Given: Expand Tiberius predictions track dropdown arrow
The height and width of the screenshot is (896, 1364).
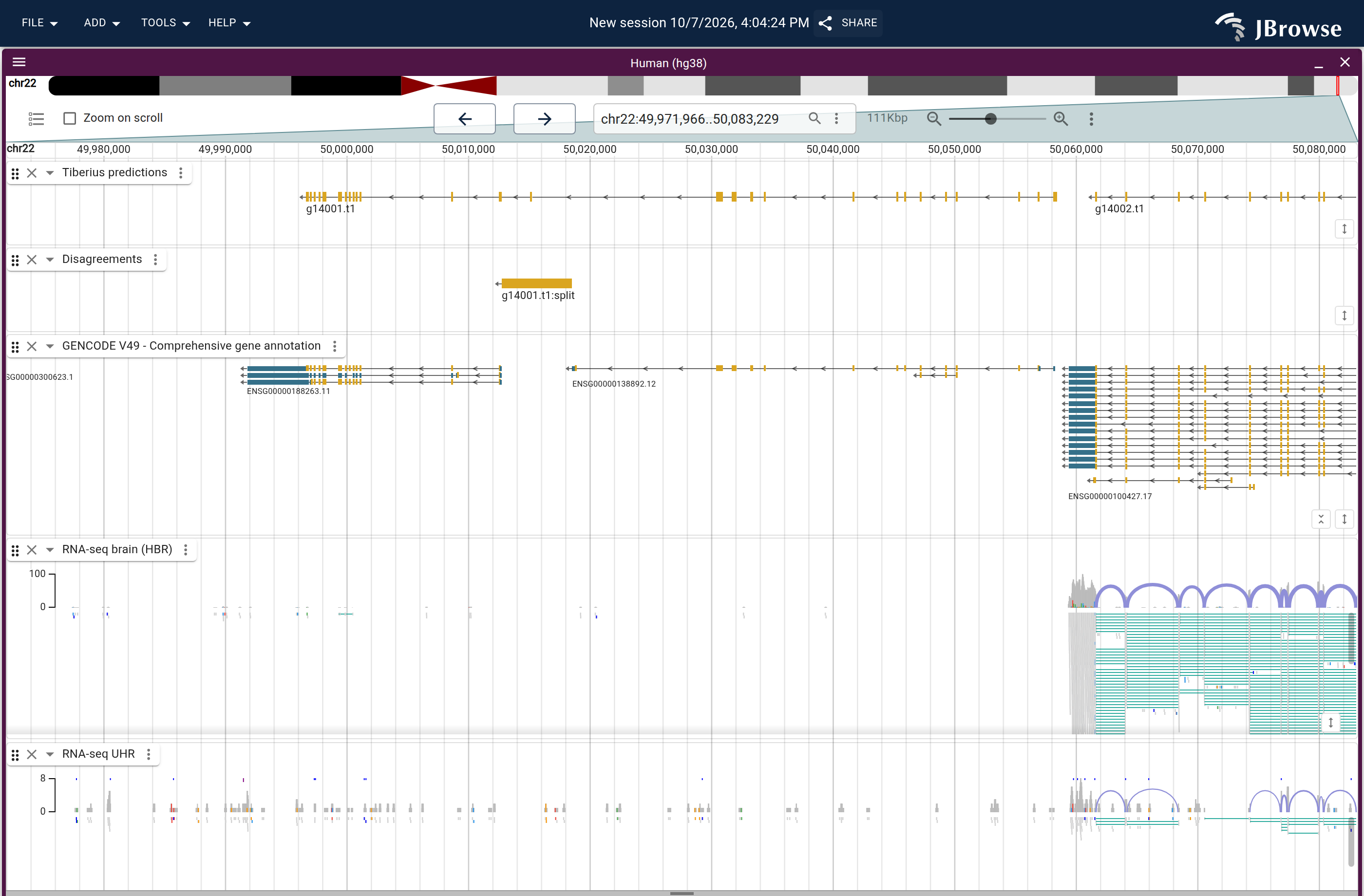Looking at the screenshot, I should (50, 173).
